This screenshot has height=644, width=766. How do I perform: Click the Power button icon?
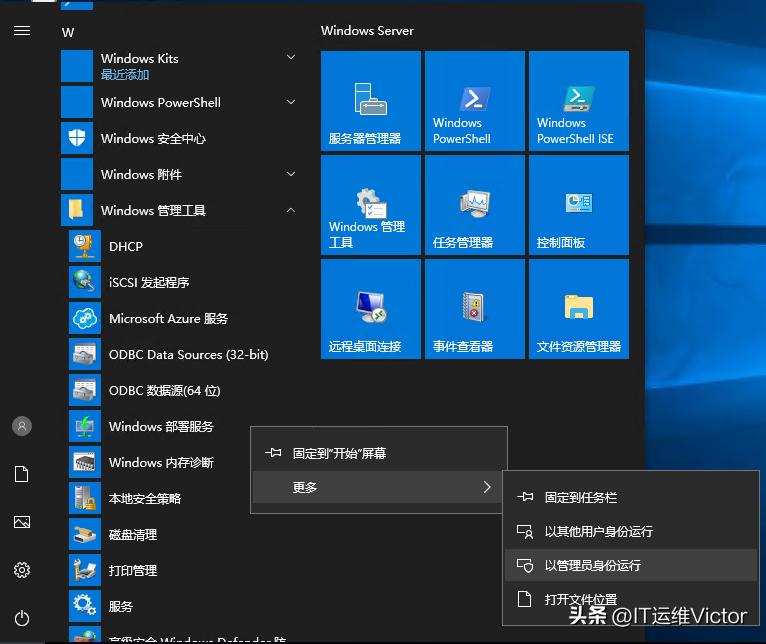tap(21, 618)
